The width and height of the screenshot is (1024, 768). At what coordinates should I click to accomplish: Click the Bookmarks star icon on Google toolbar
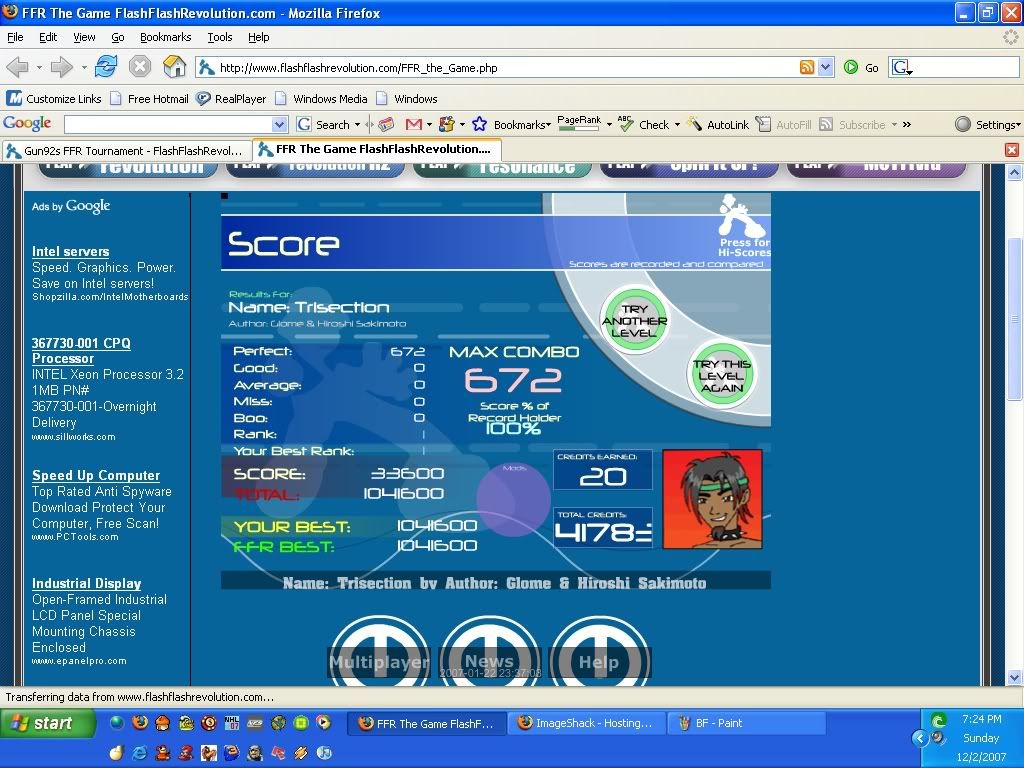pos(480,124)
